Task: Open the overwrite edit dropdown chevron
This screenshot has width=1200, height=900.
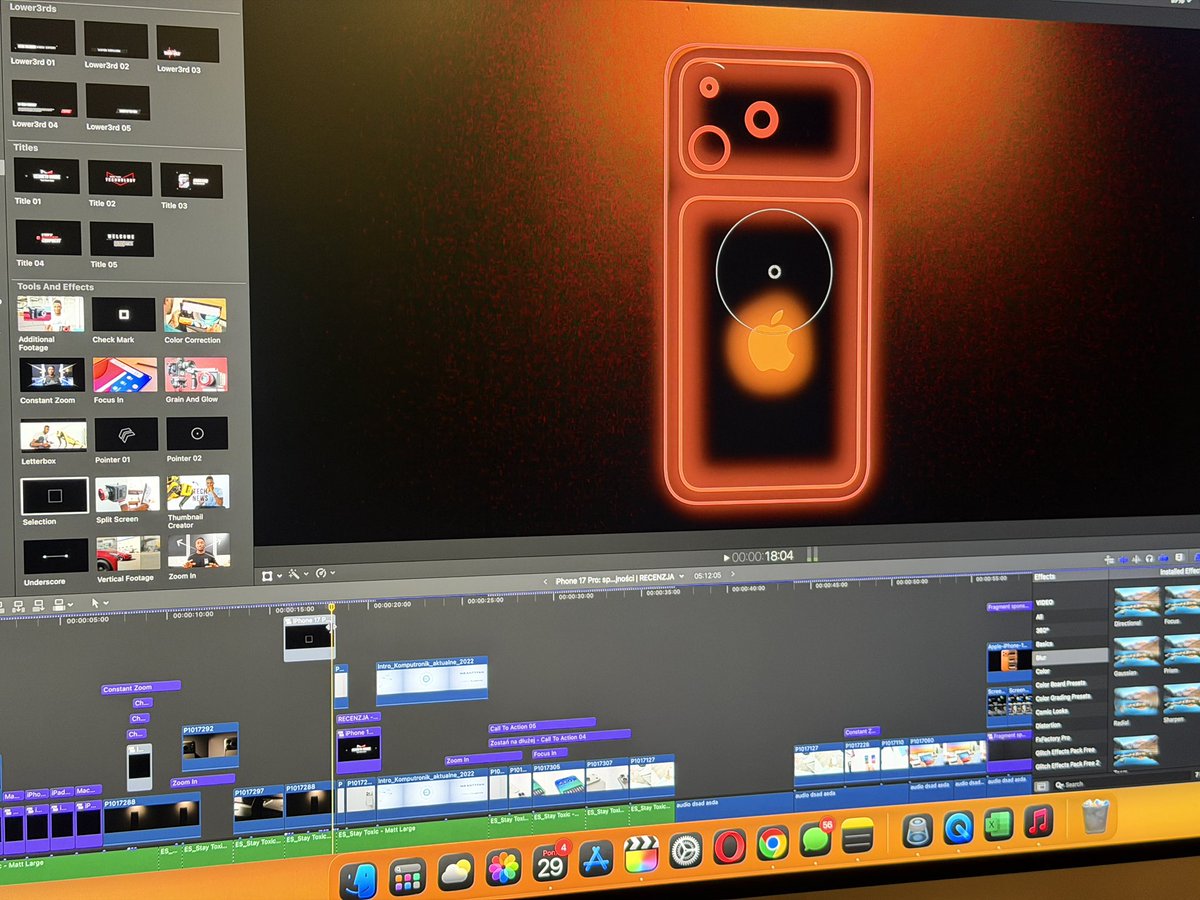Action: click(70, 604)
